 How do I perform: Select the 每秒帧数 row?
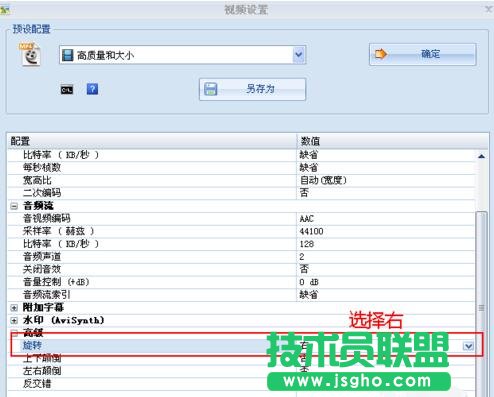pyautogui.click(x=242, y=167)
